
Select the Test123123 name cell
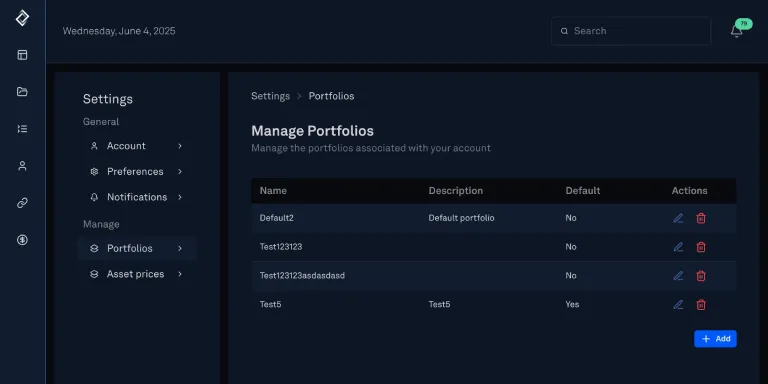(281, 247)
